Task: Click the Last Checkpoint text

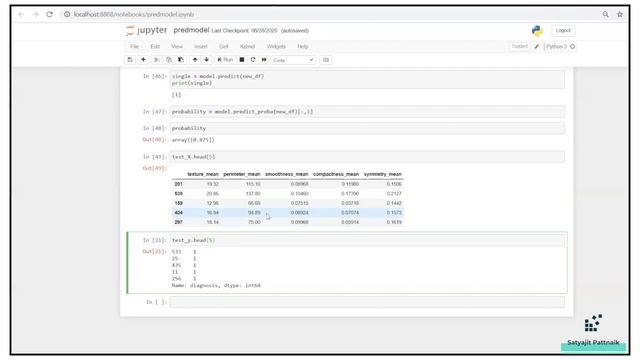Action: pos(244,31)
